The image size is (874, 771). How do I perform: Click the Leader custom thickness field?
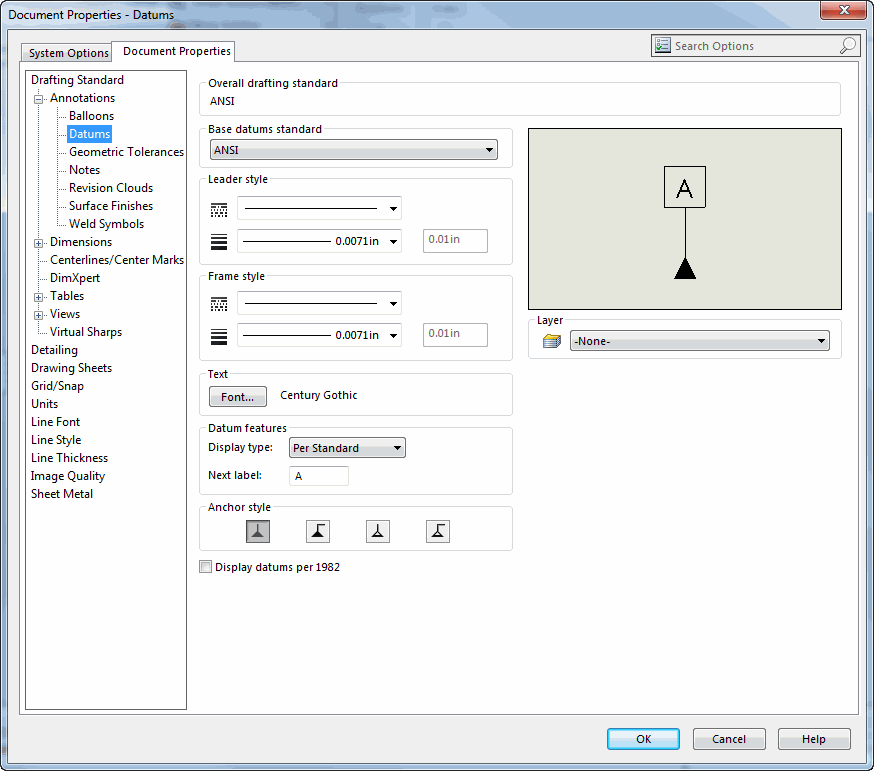[x=455, y=240]
